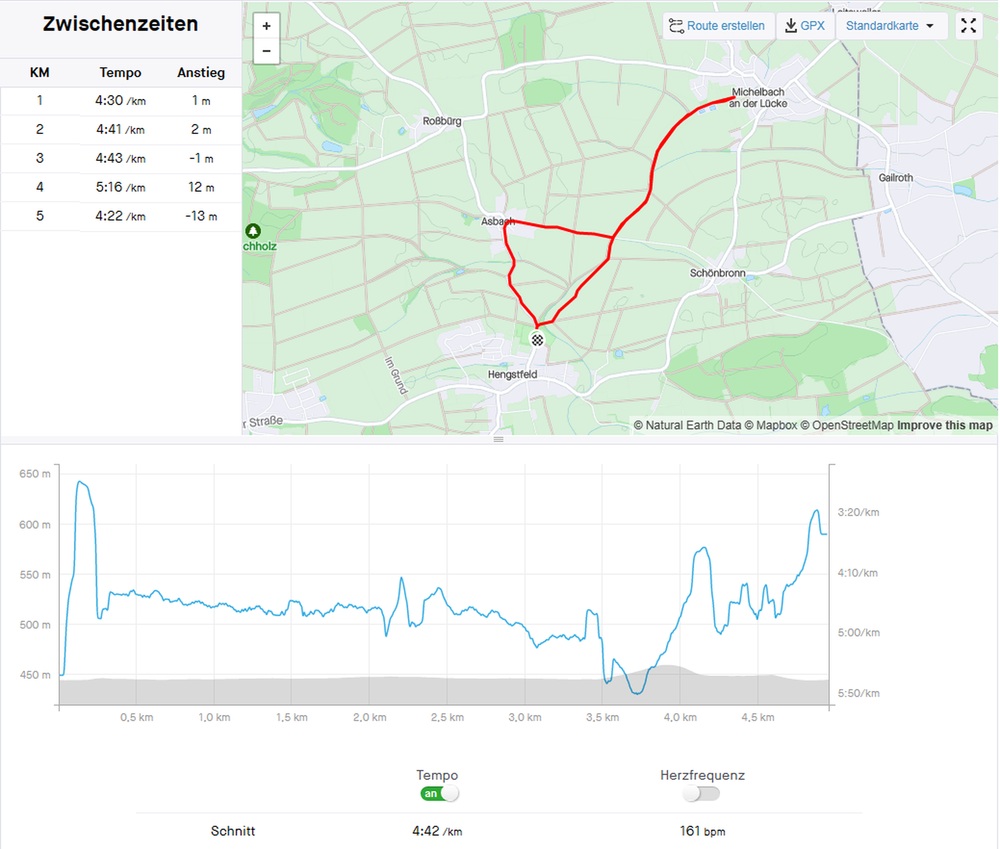Viewport: 1000px width, 849px height.
Task: Select the kilometer 4 split row
Action: (120, 187)
